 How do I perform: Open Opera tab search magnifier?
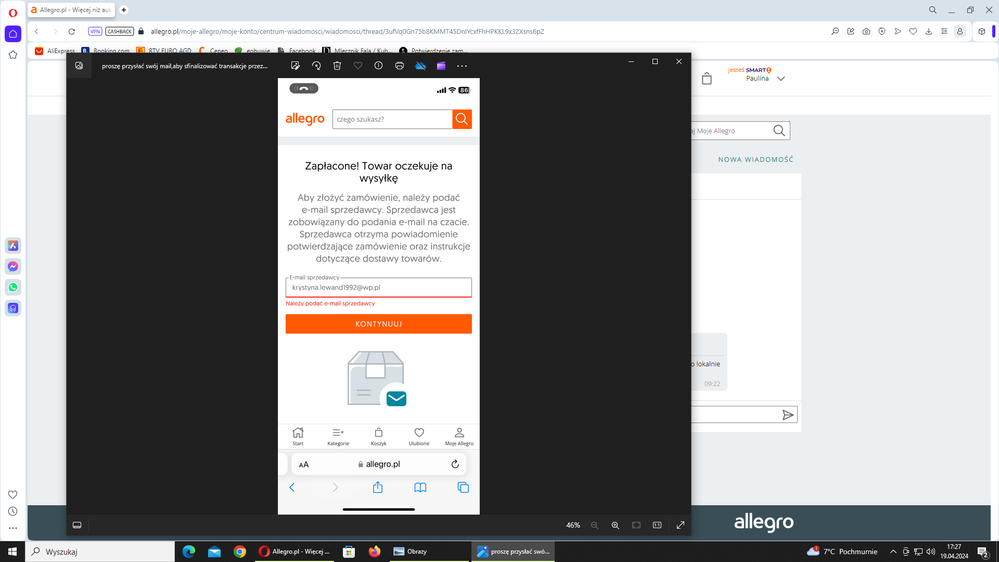click(933, 10)
